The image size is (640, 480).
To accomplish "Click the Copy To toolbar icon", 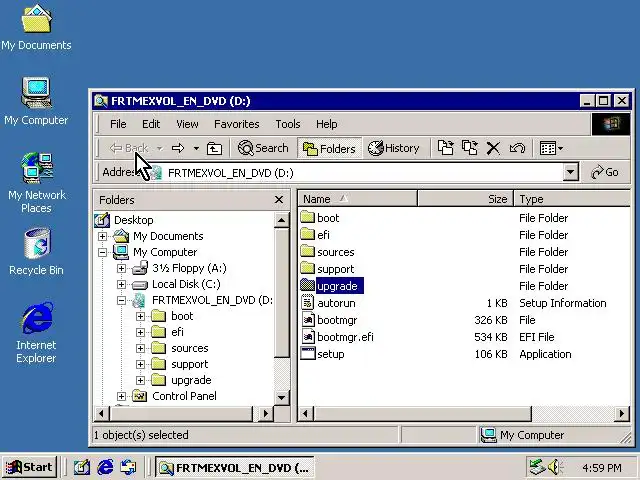I will (470, 148).
